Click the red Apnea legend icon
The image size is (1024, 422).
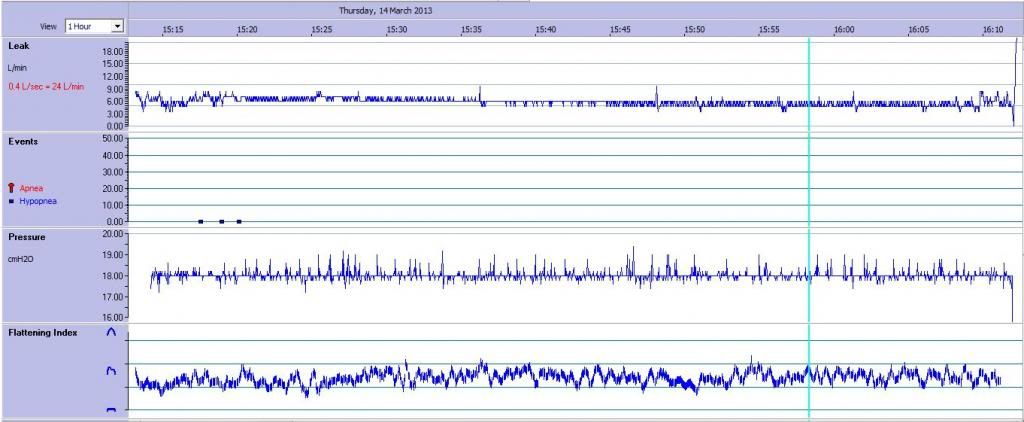pyautogui.click(x=11, y=188)
